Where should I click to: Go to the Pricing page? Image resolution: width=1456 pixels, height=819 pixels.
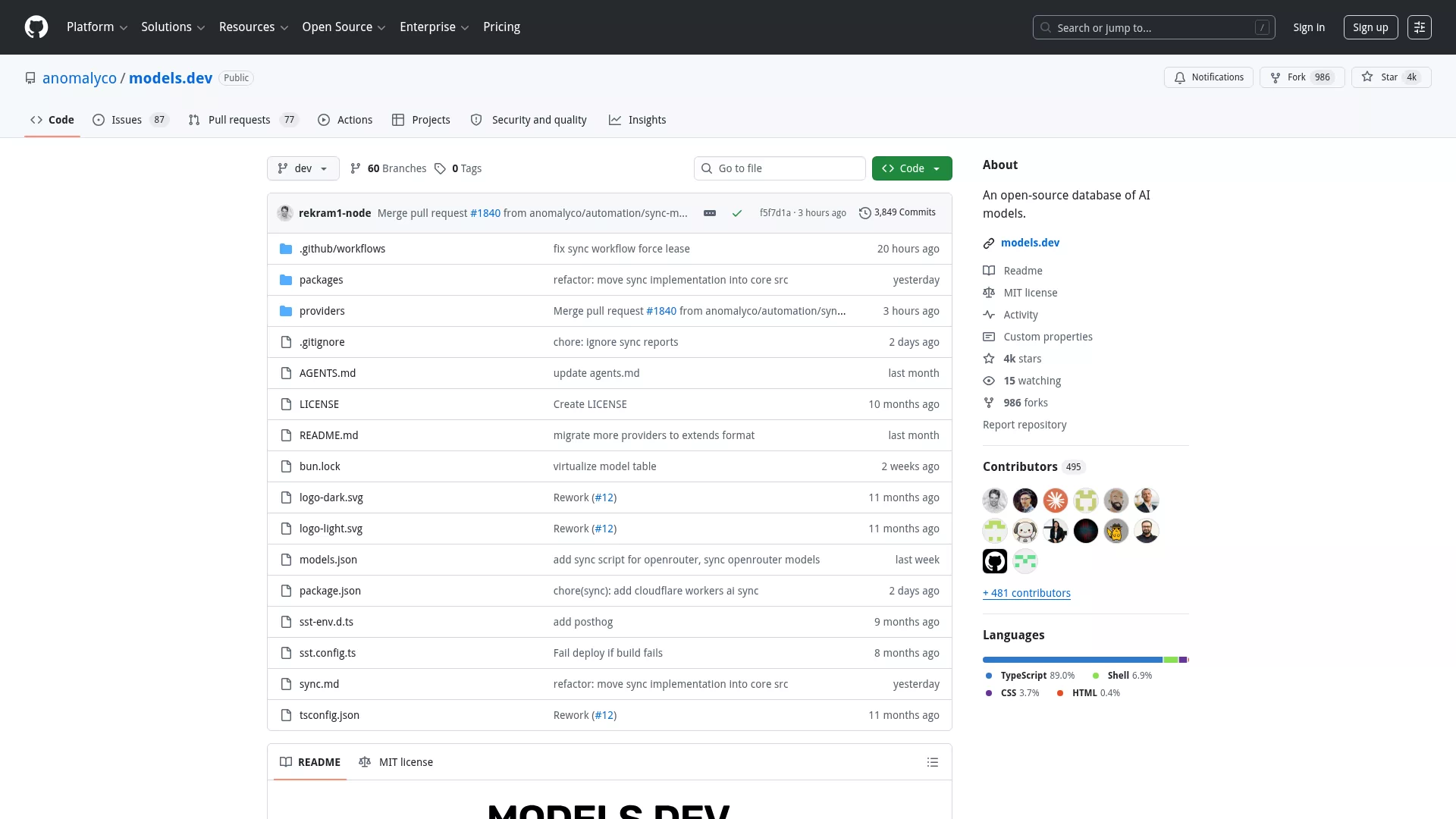tap(501, 27)
